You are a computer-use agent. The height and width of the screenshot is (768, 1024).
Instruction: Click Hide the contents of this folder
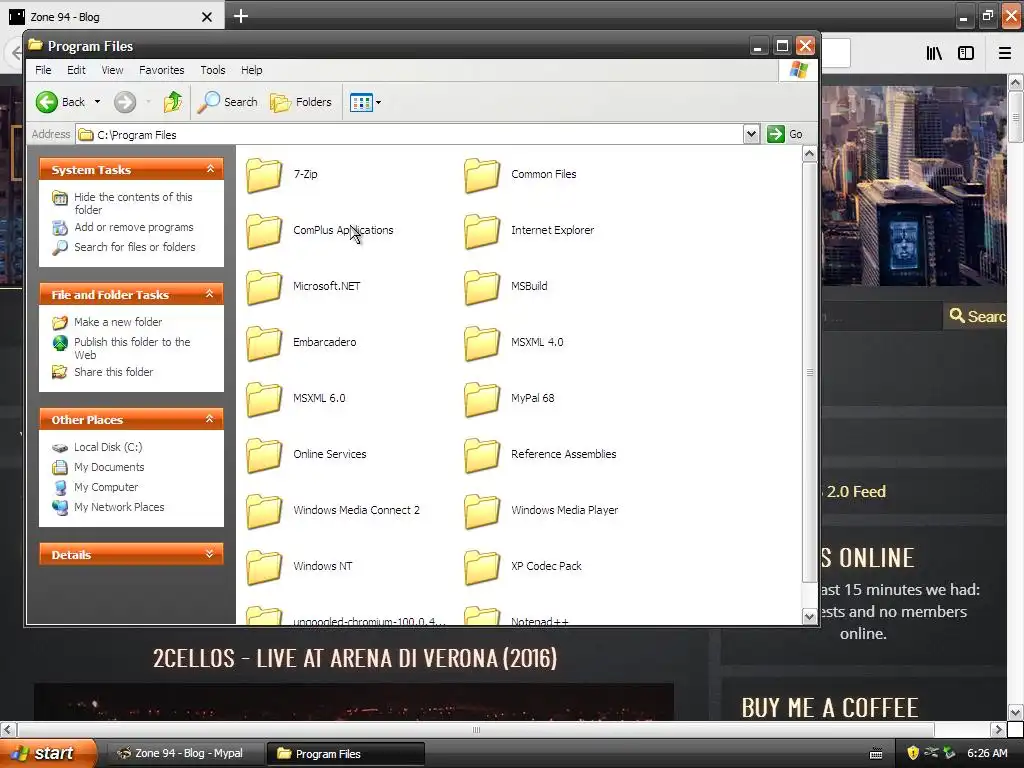tap(133, 203)
